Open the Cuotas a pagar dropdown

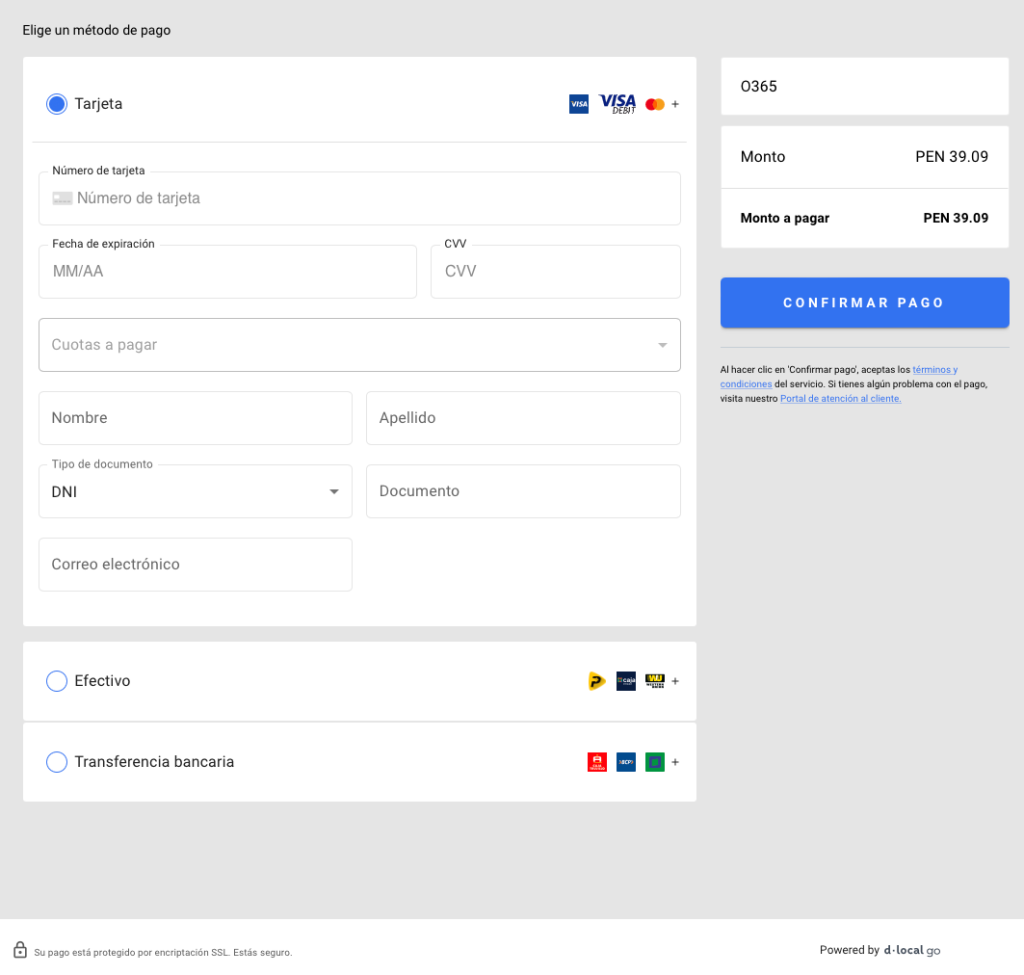(359, 345)
